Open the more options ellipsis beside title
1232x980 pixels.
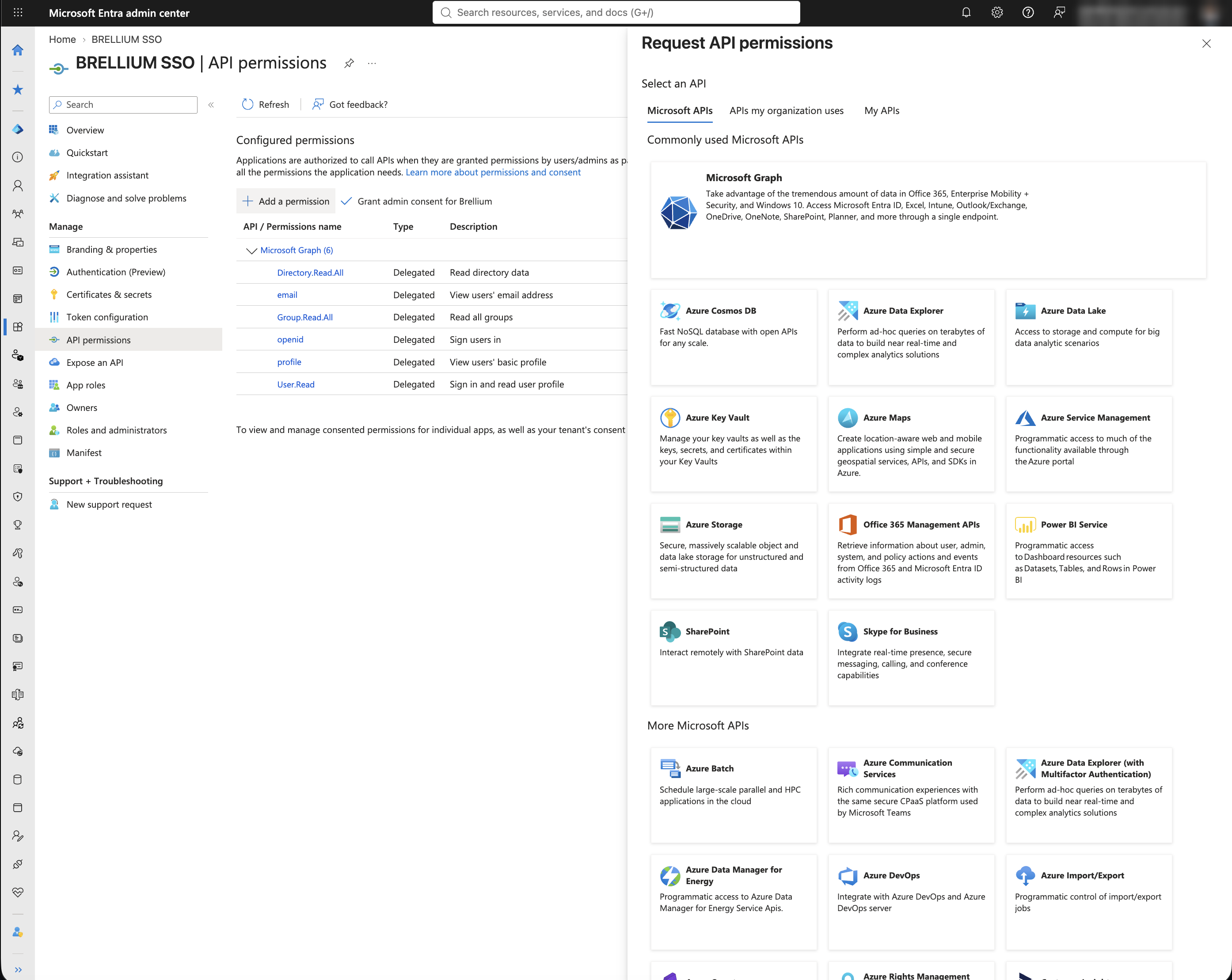pyautogui.click(x=372, y=64)
